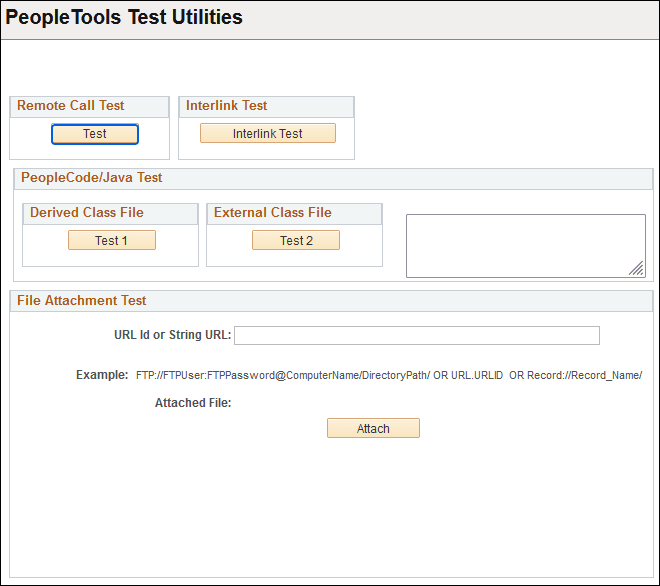
Task: Click the Test 1 button
Action: point(112,240)
